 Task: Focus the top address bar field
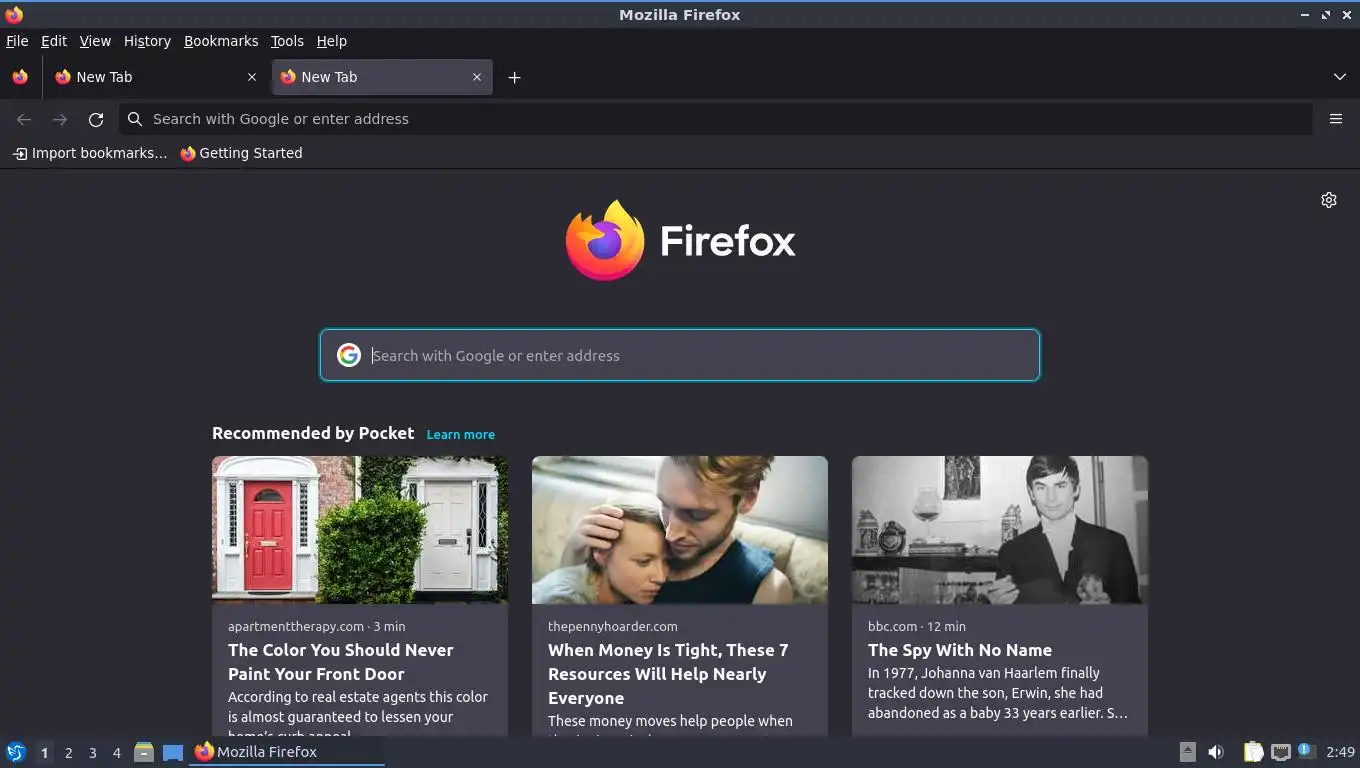point(715,119)
